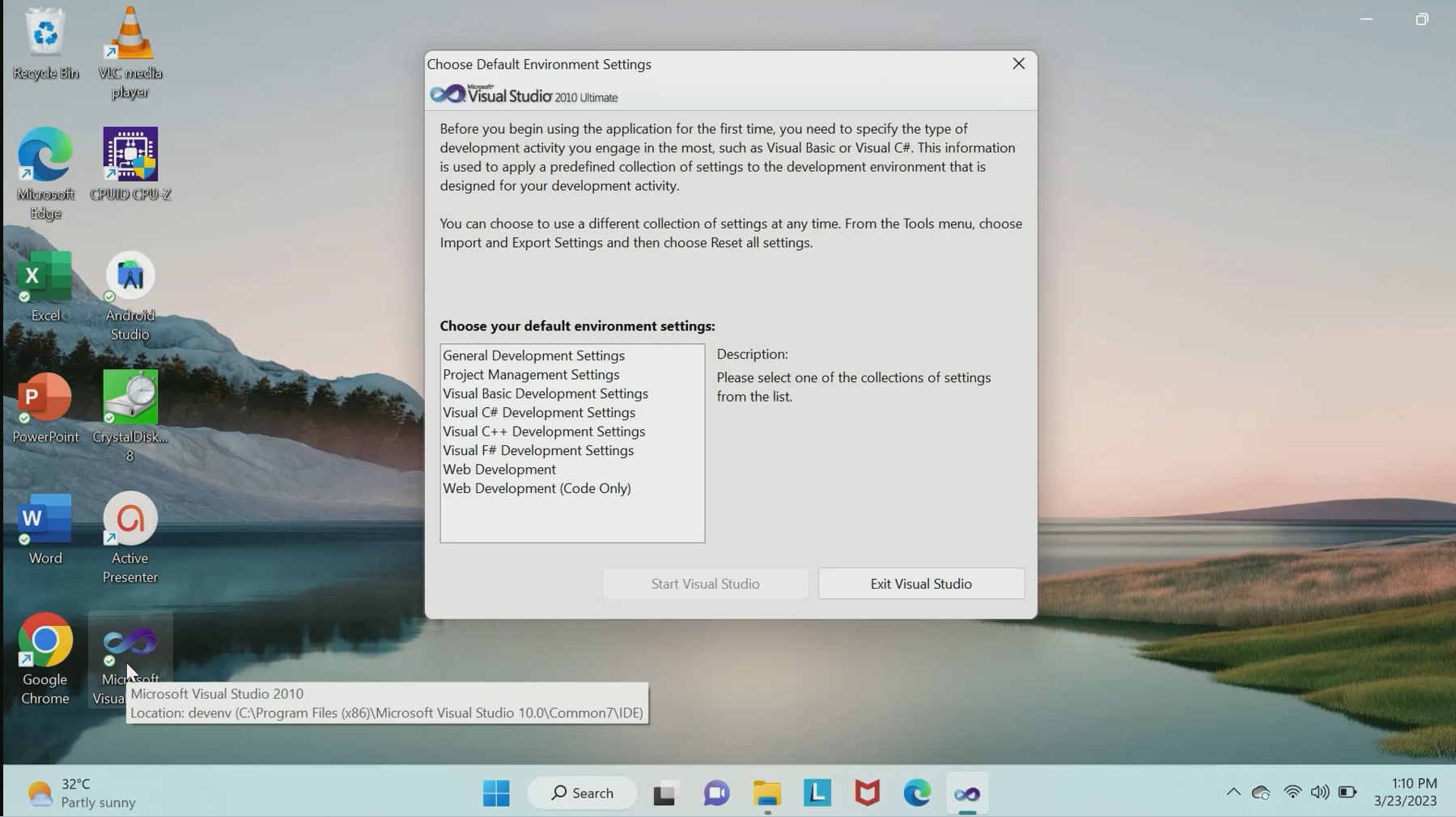Click the OneDrive cloud tray icon
Screen dimensions: 1456x817
point(1261,793)
